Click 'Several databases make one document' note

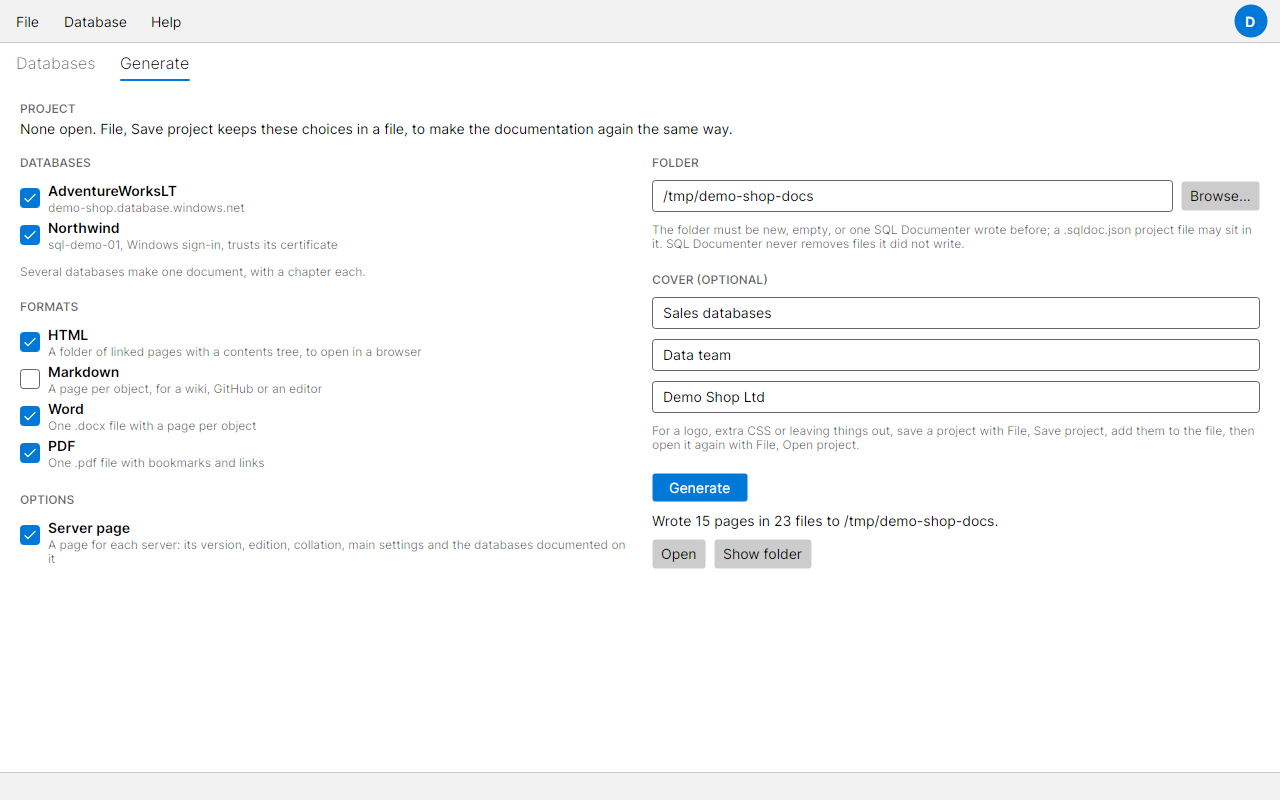coord(192,272)
